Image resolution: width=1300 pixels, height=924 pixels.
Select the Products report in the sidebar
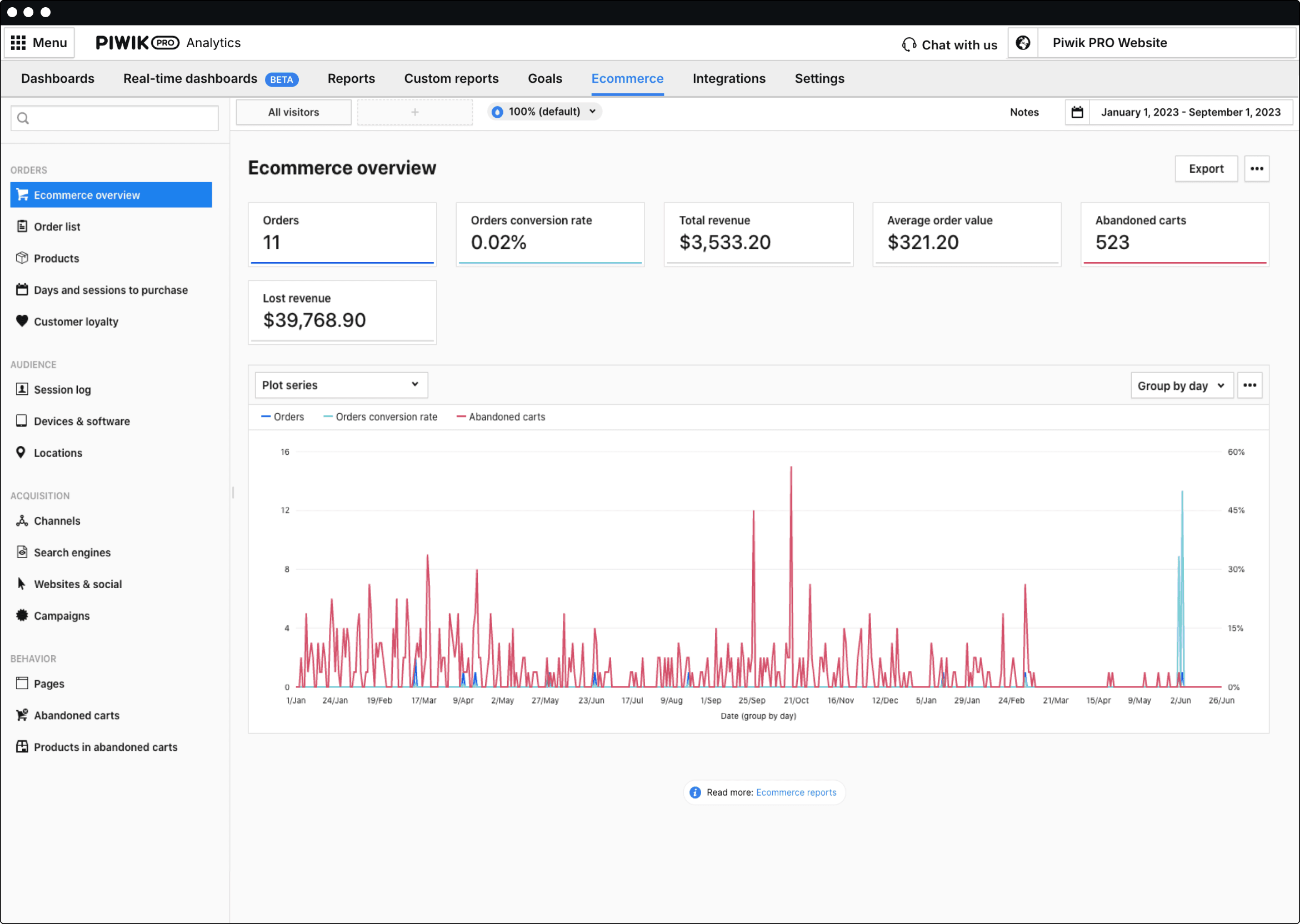point(56,258)
